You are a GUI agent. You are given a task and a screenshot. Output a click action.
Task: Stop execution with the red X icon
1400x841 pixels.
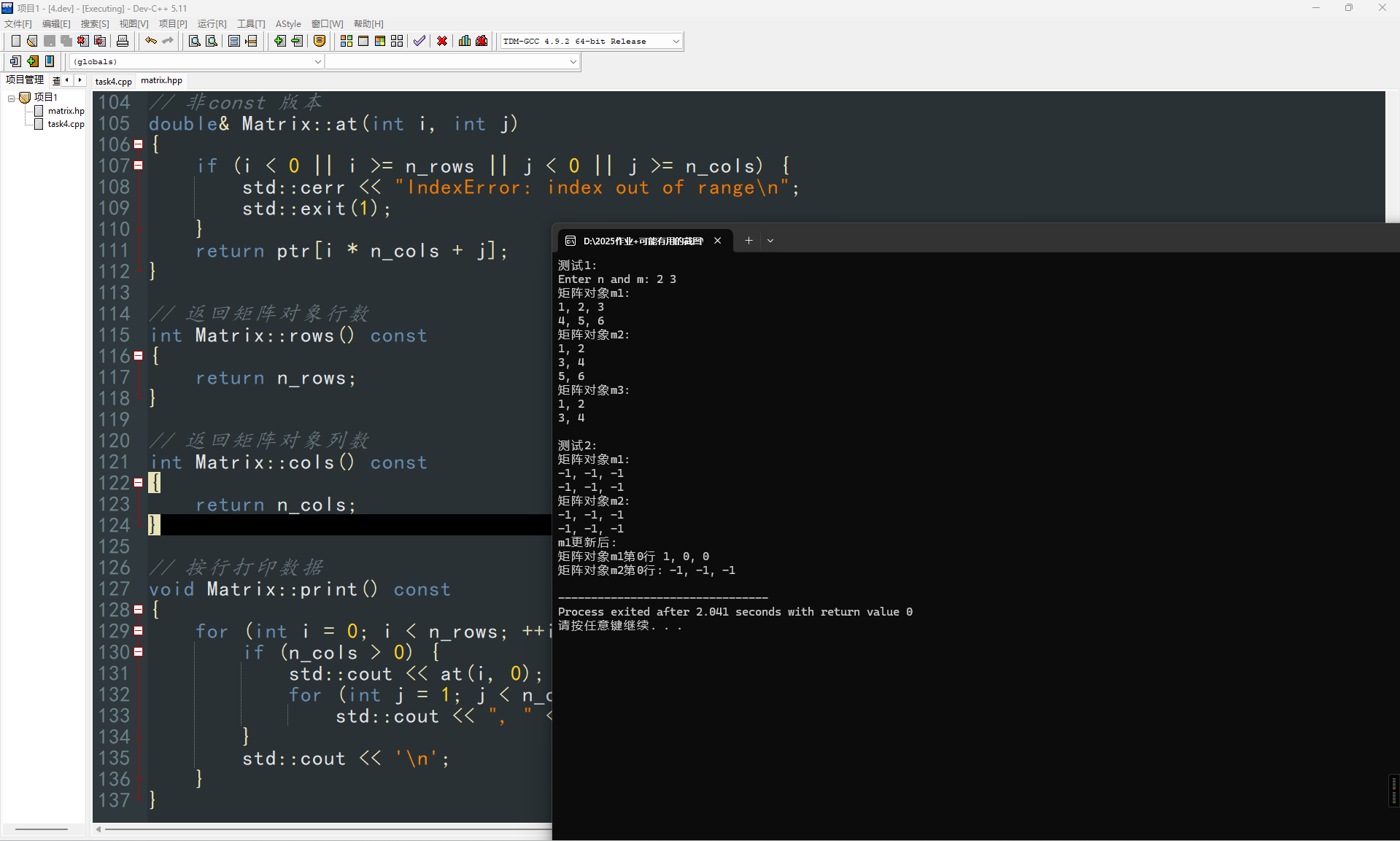pos(442,41)
